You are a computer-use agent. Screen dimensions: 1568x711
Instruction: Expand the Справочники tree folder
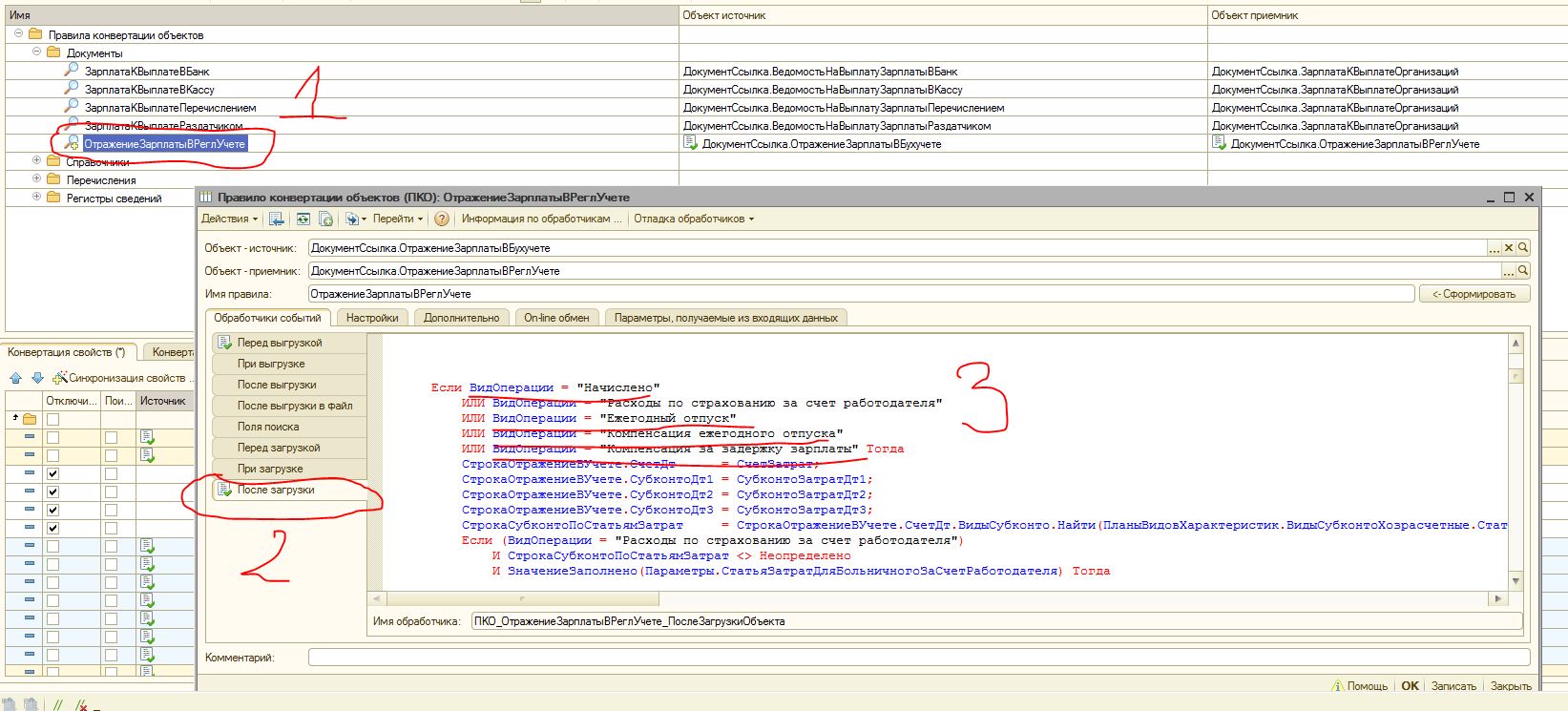point(36,161)
